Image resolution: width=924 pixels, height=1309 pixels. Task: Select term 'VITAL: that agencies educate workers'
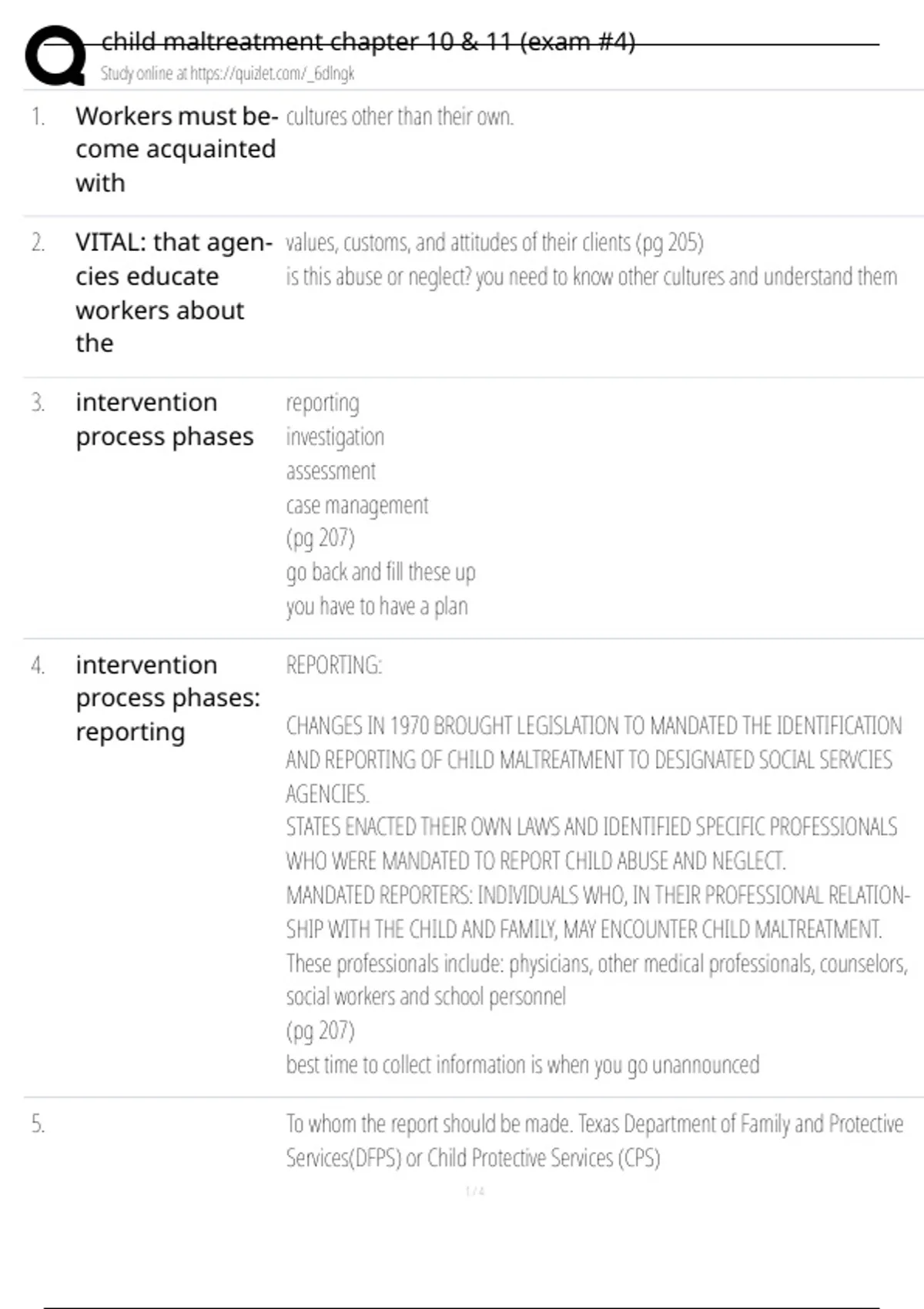point(173,293)
